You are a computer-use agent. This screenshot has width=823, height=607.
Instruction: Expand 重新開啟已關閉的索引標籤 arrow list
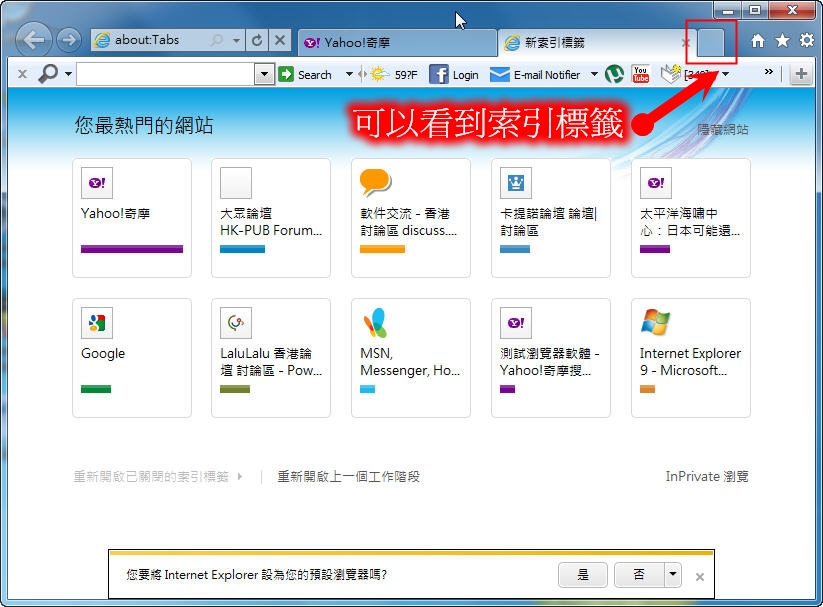(x=240, y=477)
